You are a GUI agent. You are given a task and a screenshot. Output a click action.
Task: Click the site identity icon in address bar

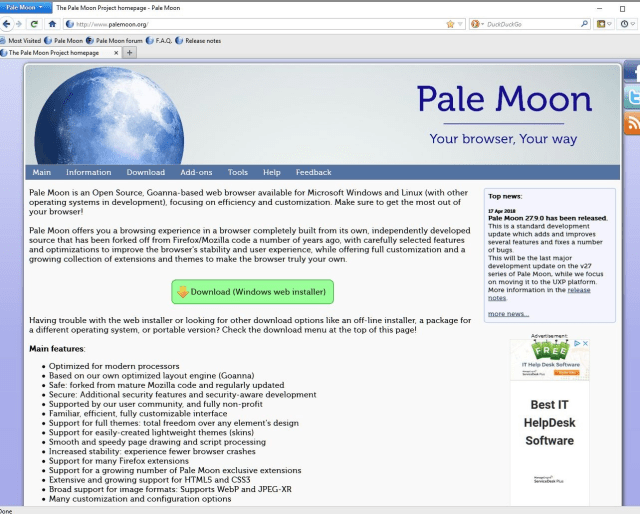coord(70,24)
